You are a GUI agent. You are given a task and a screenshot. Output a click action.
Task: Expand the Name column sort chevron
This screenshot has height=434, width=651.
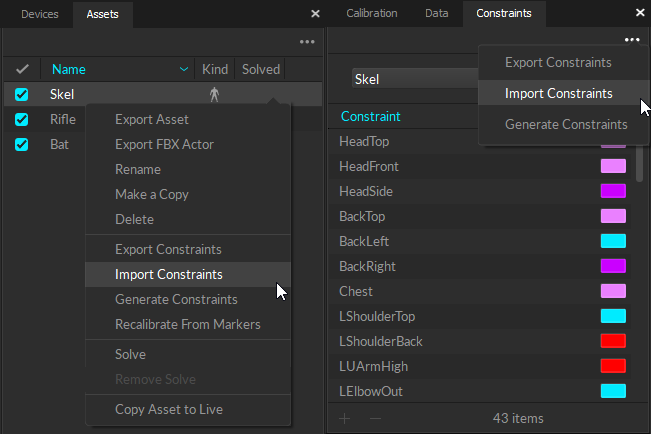(183, 69)
